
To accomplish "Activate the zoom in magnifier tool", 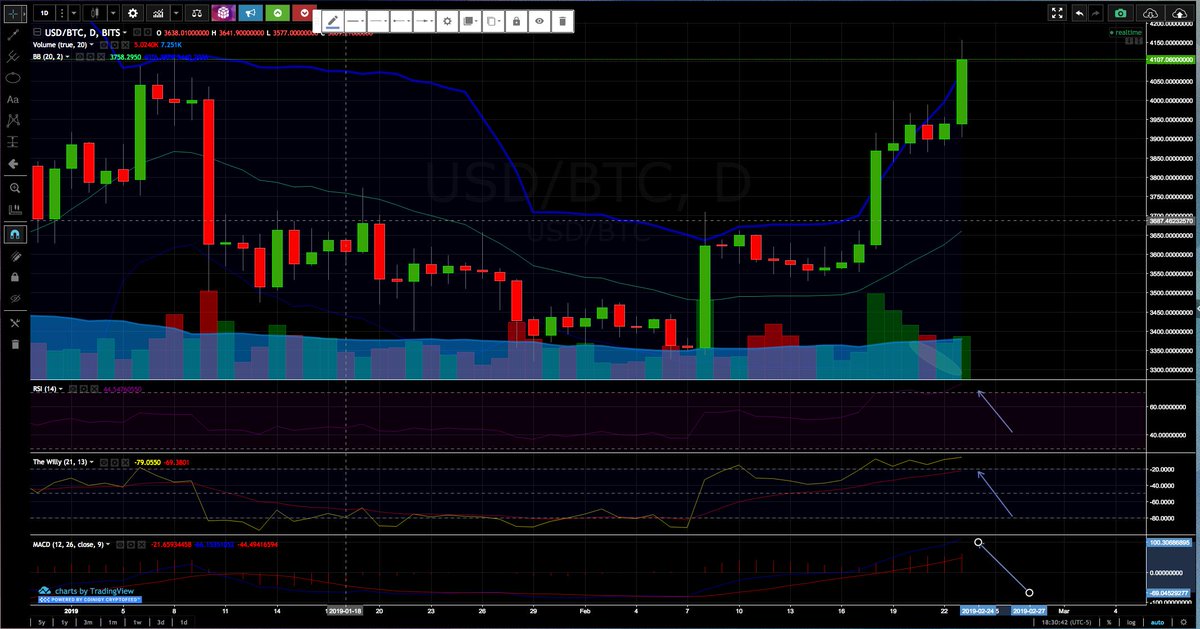I will tap(13, 187).
